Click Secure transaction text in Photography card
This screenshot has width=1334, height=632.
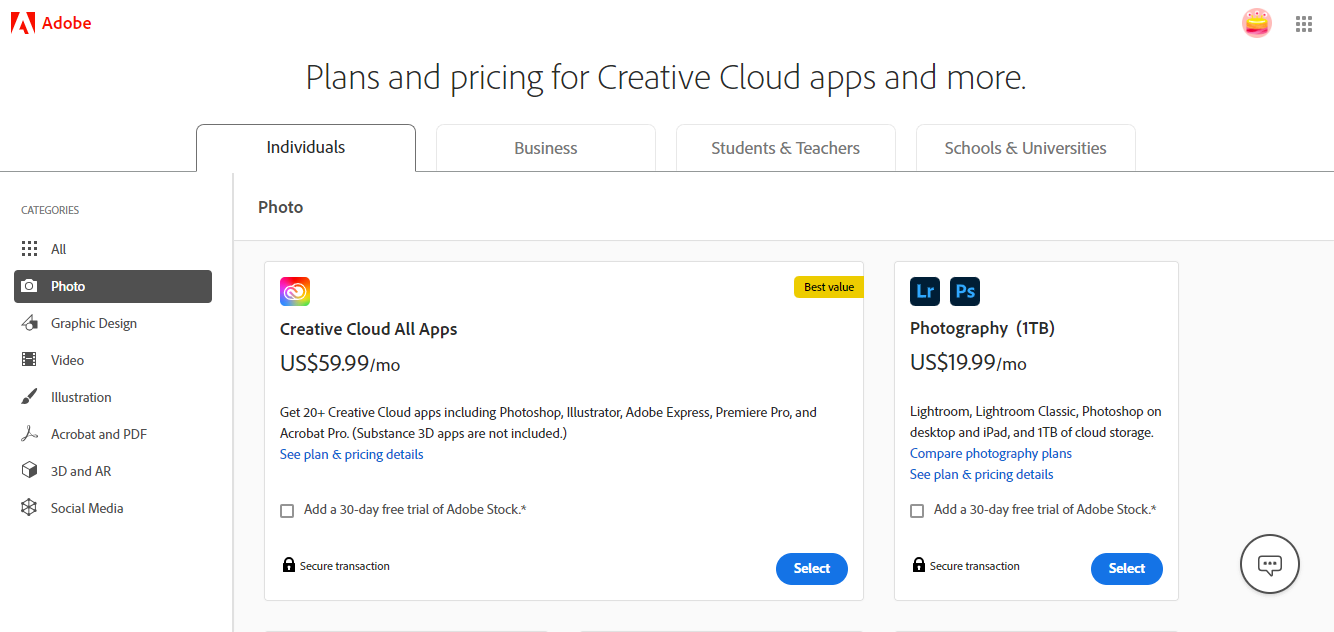[975, 566]
